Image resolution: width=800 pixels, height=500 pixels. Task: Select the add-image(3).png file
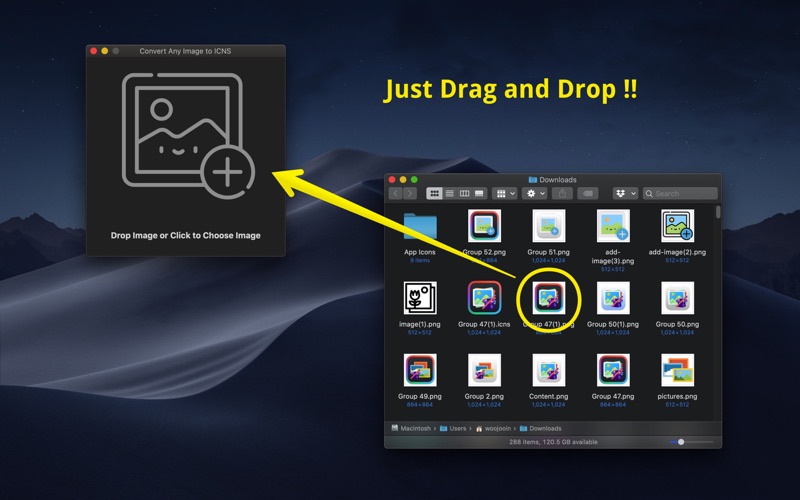coord(613,226)
